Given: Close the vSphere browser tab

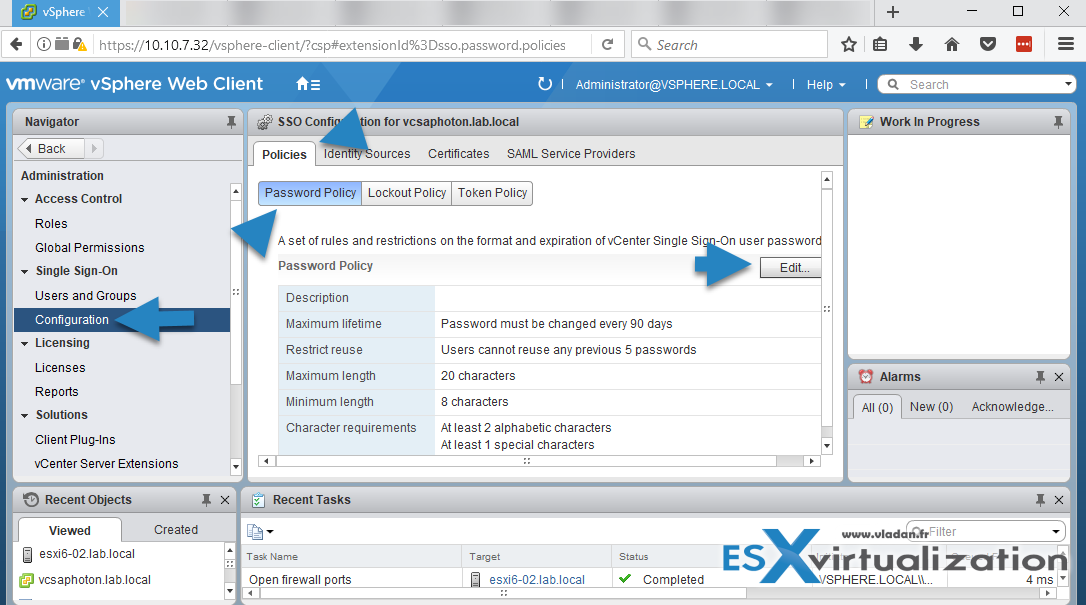Looking at the screenshot, I should (103, 12).
